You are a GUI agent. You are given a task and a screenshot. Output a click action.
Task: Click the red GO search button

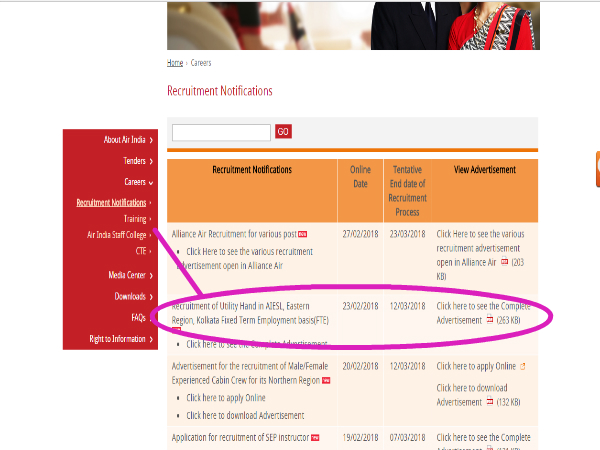click(x=283, y=132)
